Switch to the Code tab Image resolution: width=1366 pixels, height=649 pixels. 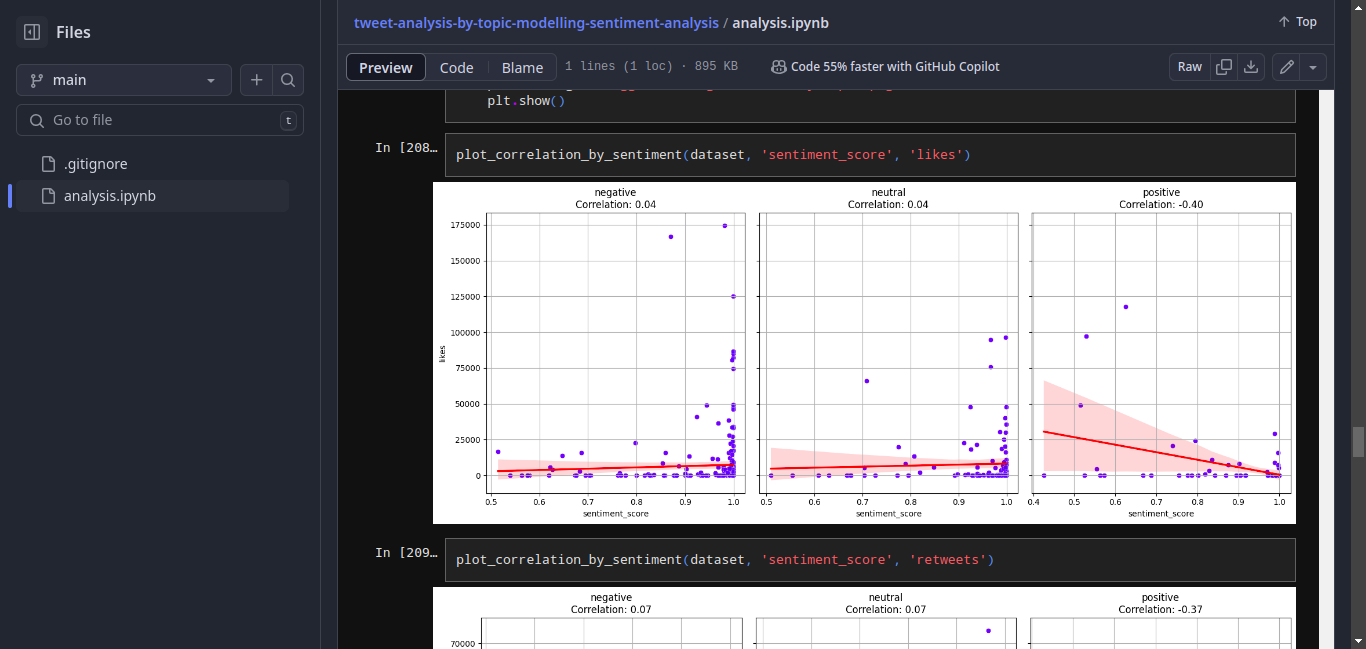click(x=456, y=67)
